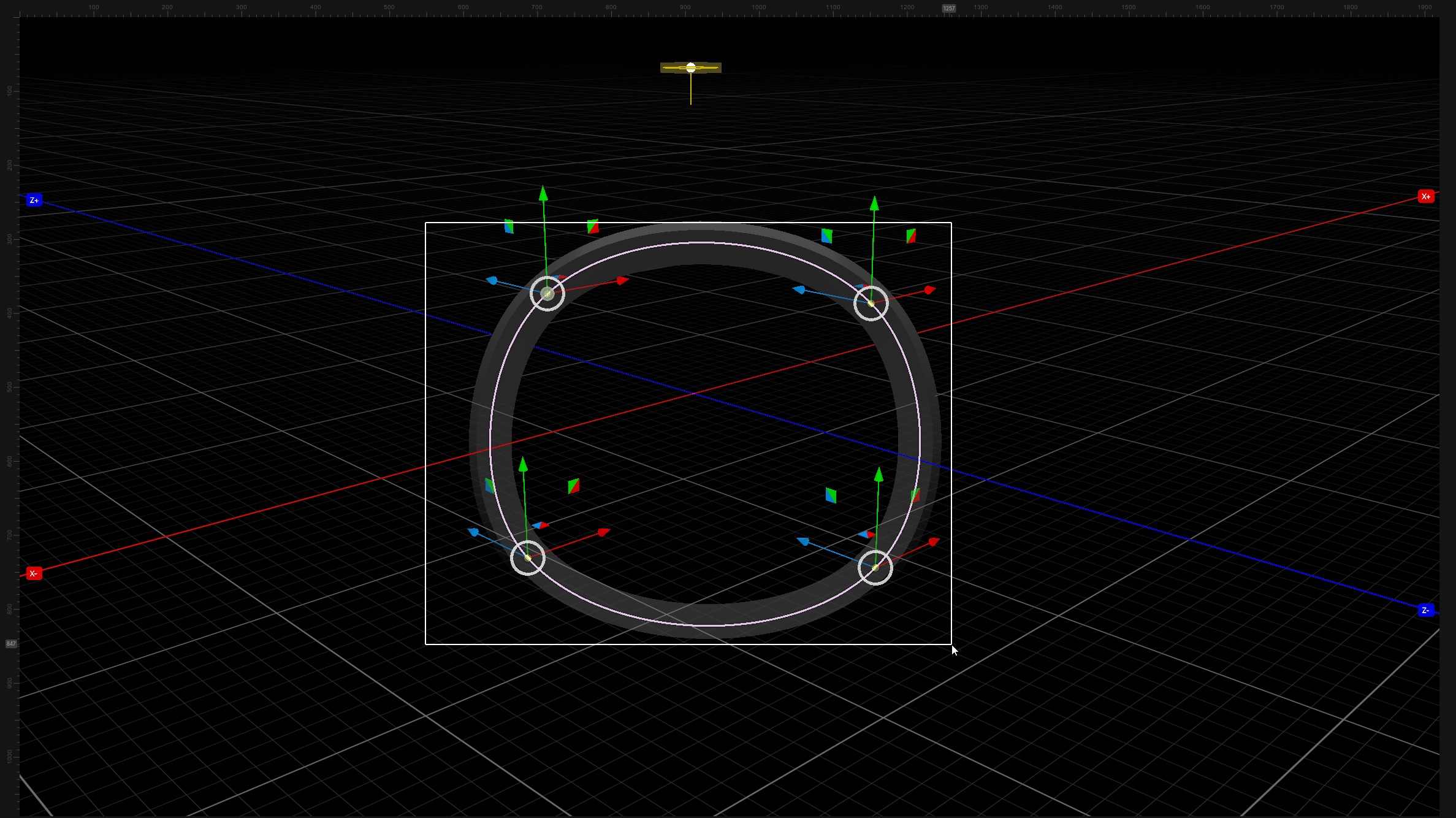Select the top-right spline control point circle
Viewport: 1456px width, 818px height.
871,303
